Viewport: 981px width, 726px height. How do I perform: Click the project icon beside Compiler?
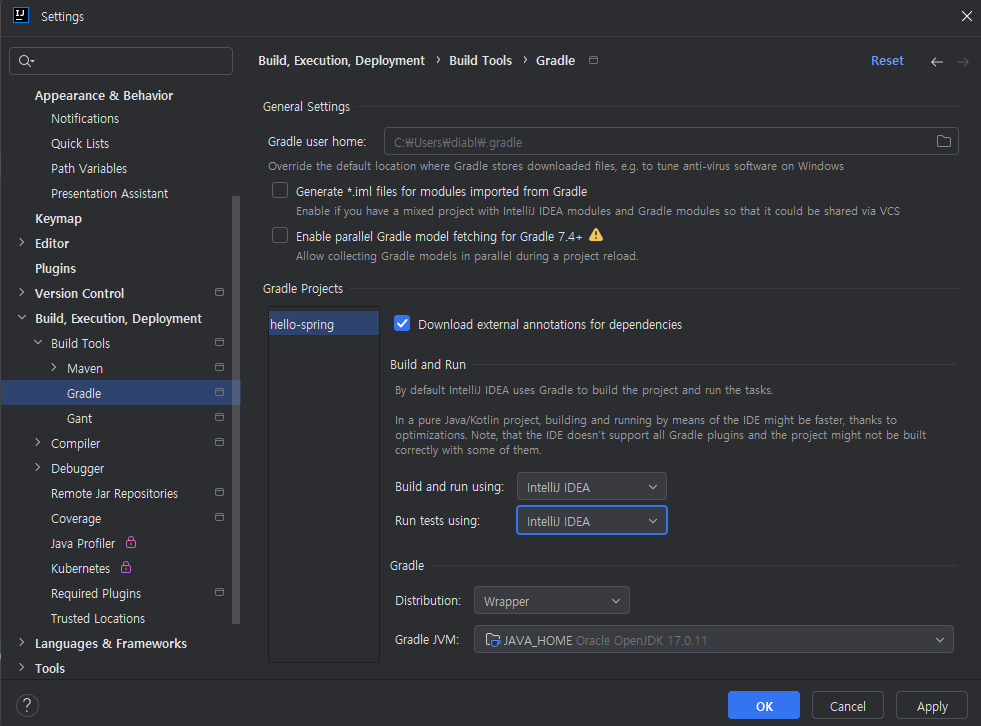(x=220, y=442)
